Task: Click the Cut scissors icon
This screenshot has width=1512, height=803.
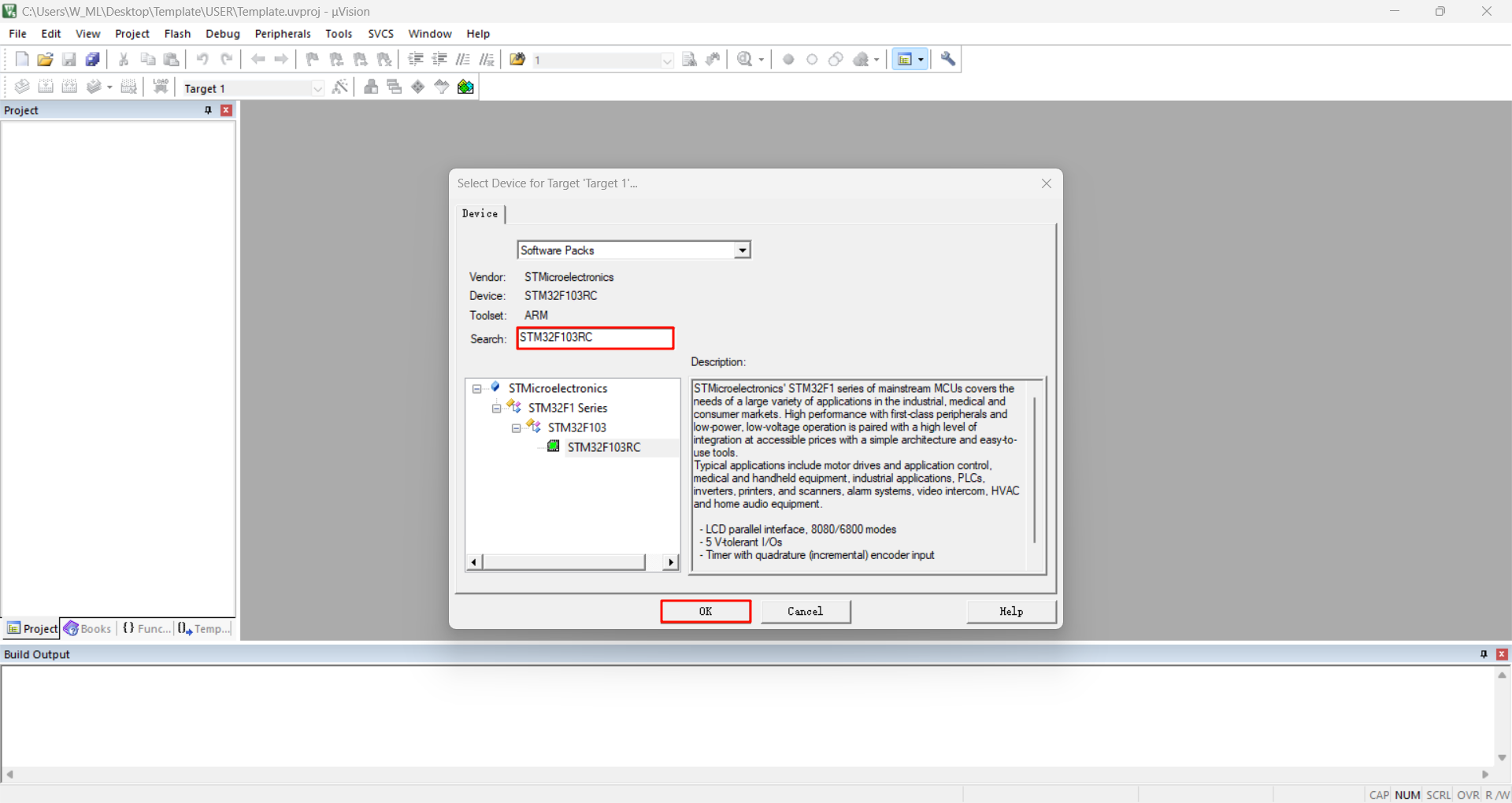Action: tap(124, 59)
